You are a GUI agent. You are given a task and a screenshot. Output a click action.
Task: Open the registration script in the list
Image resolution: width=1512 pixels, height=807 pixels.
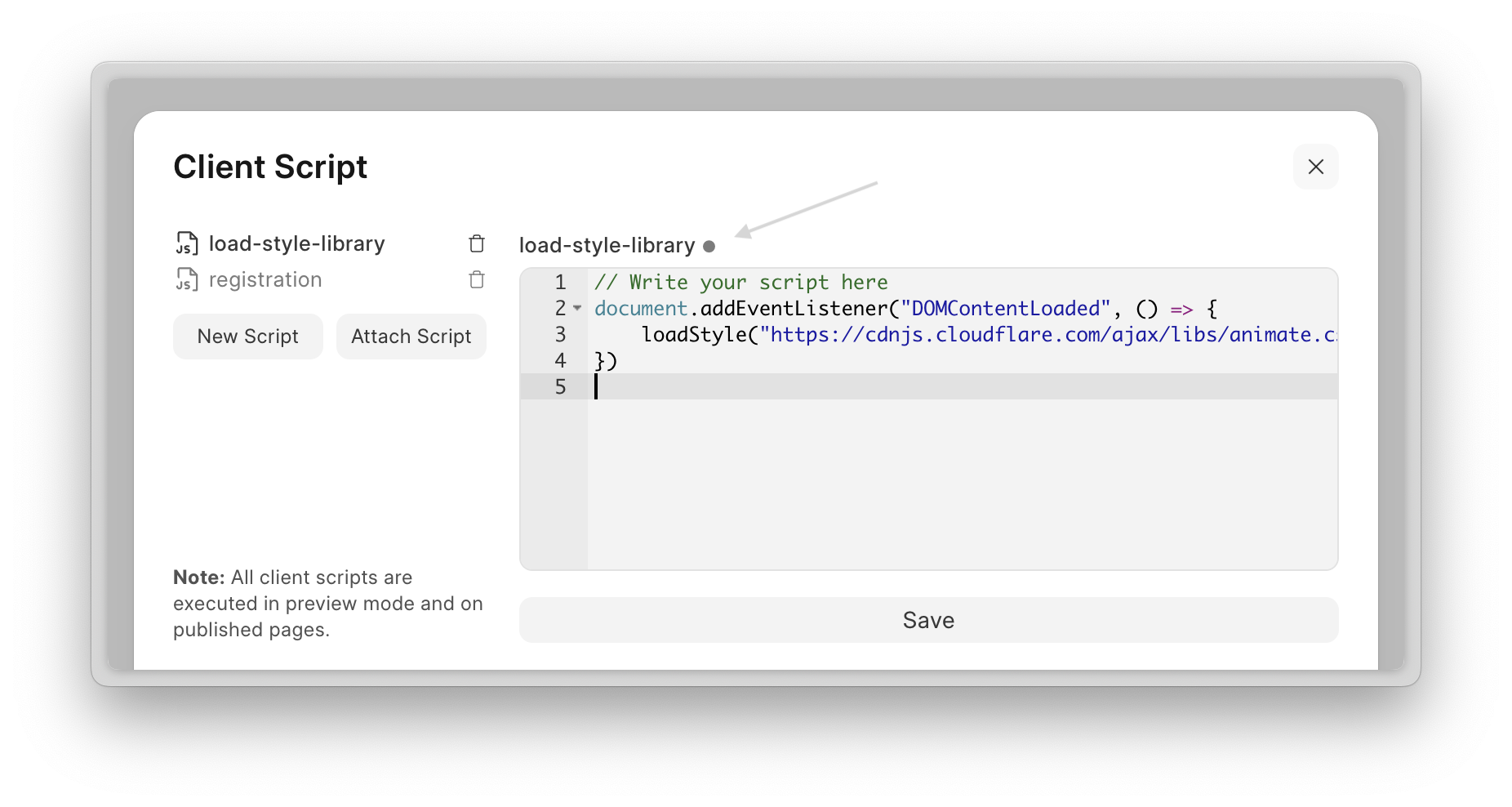pos(265,279)
